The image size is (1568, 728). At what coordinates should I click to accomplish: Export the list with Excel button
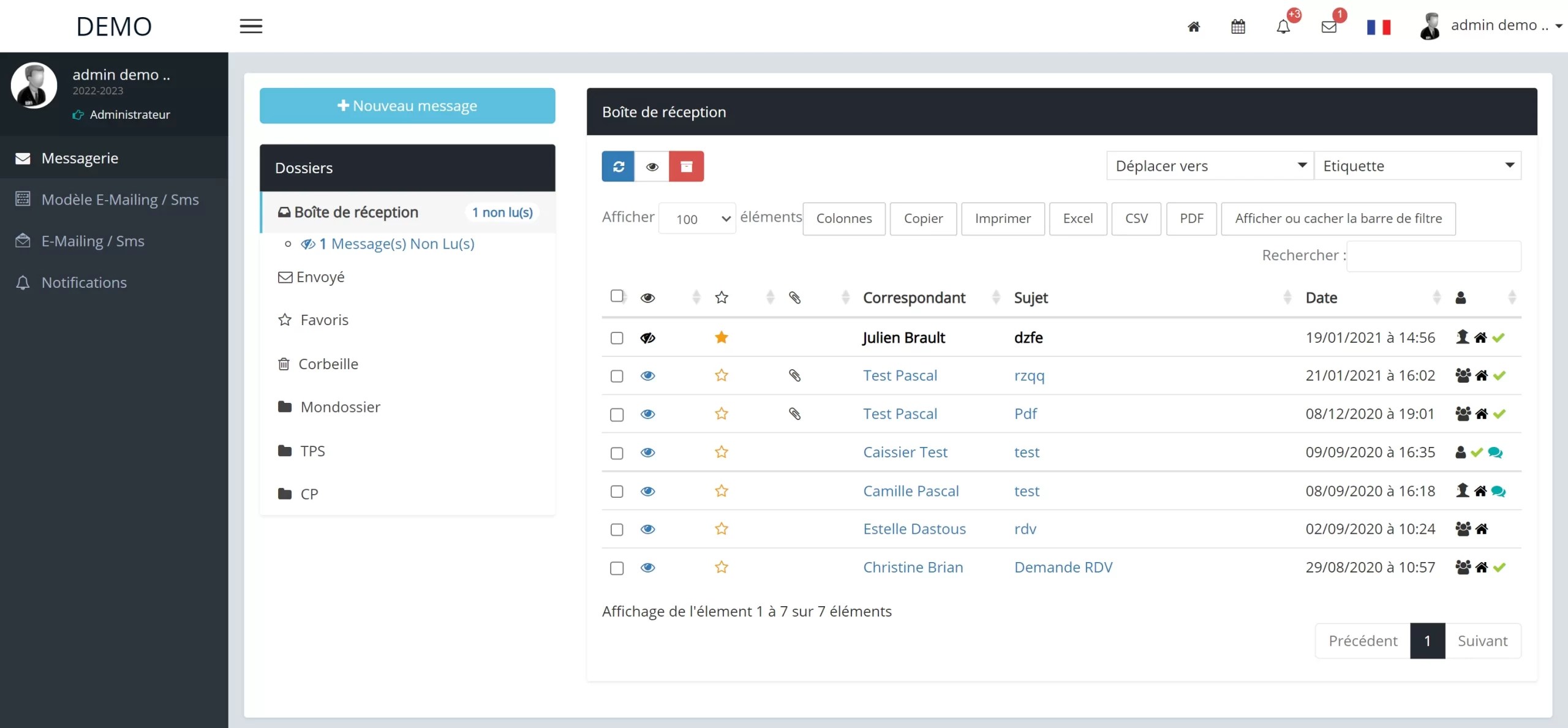(1077, 219)
